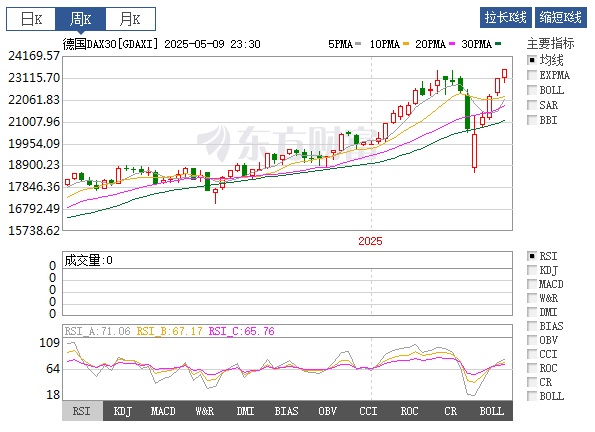Click the 2025 year marker on the axis
Viewport: 595px width, 432px height.
tap(370, 241)
